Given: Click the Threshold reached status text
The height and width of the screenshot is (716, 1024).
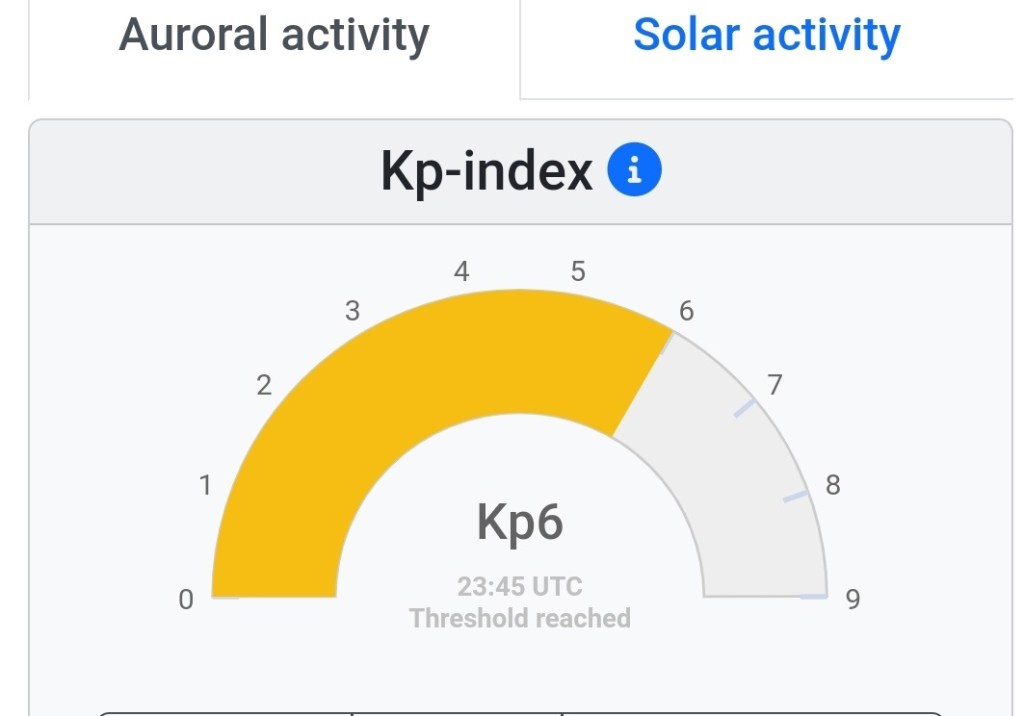Looking at the screenshot, I should (x=520, y=618).
